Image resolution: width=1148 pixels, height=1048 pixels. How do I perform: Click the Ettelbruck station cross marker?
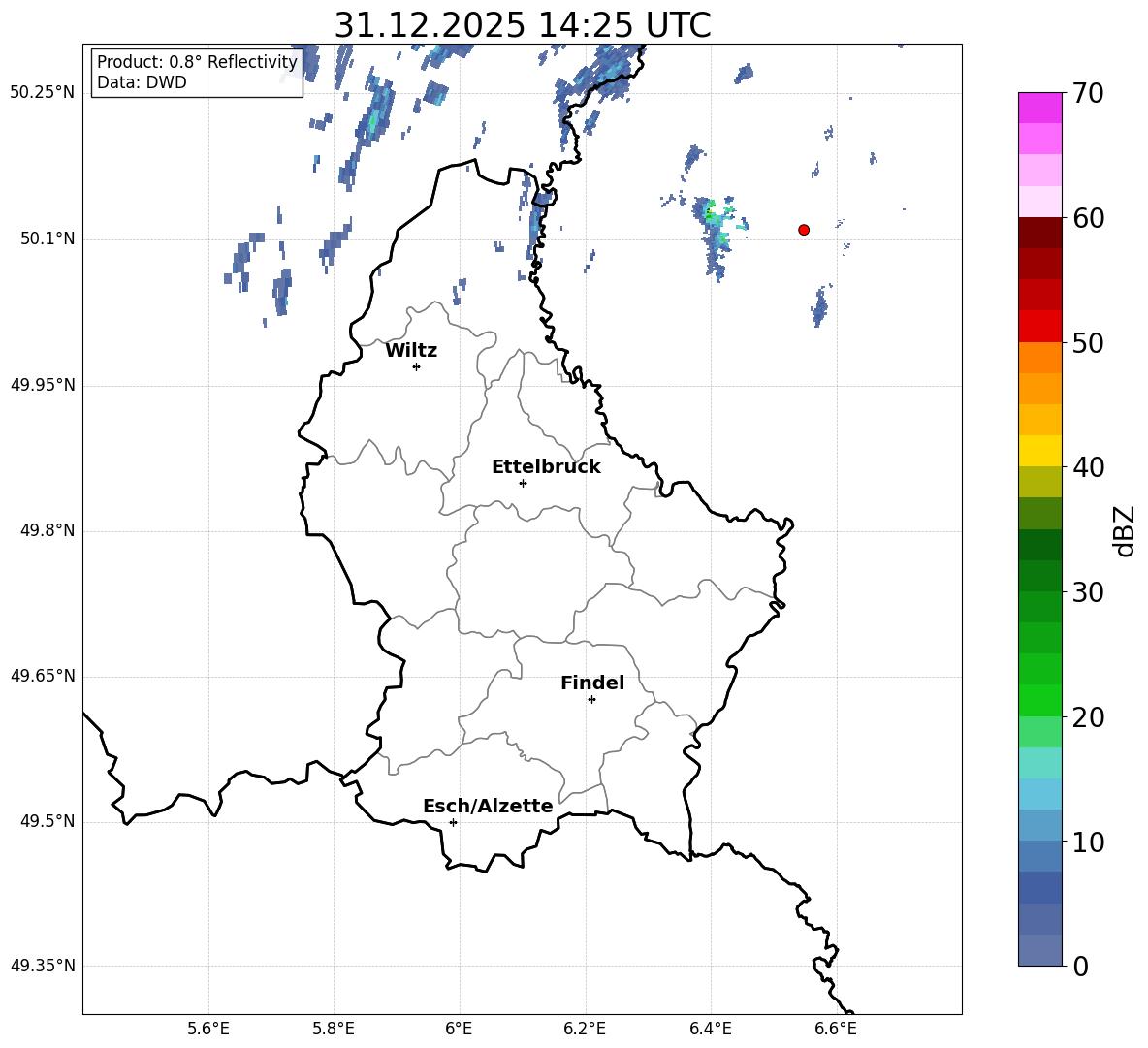(x=523, y=483)
